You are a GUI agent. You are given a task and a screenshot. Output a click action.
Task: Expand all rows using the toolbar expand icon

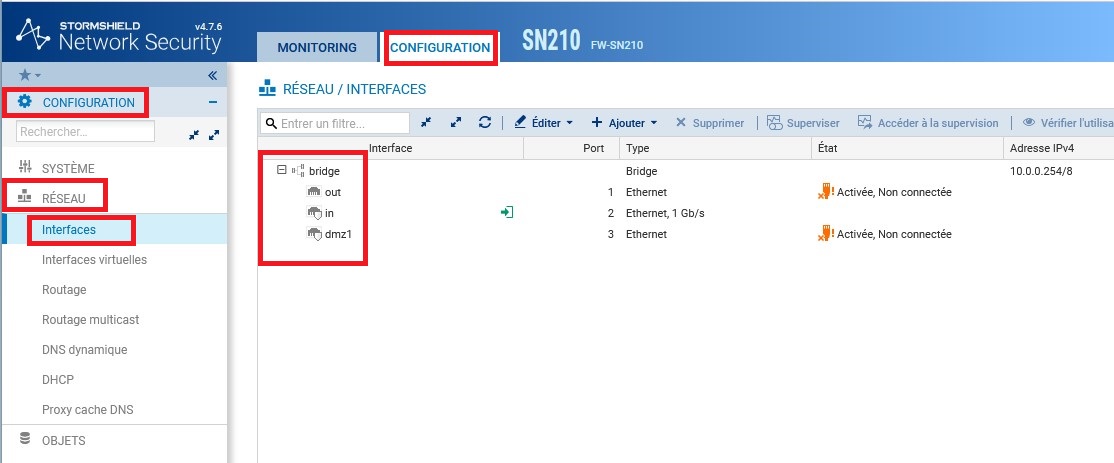pyautogui.click(x=456, y=122)
